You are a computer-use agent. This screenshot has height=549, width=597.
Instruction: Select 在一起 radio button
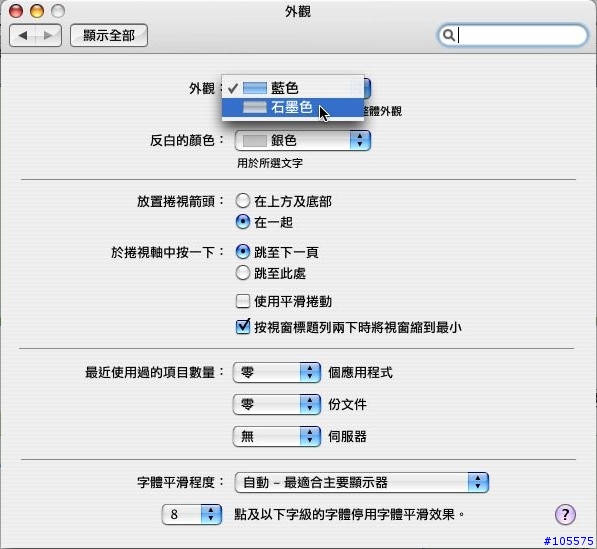243,222
